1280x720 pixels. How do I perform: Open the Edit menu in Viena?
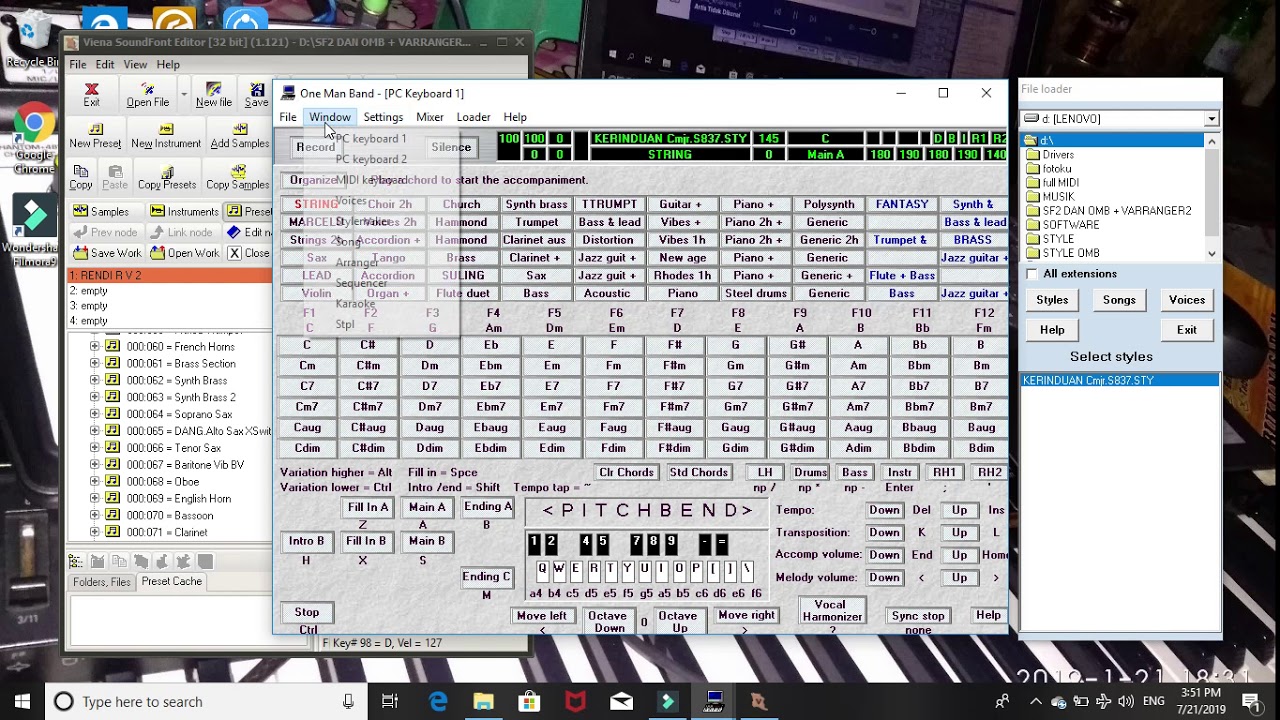[x=105, y=65]
